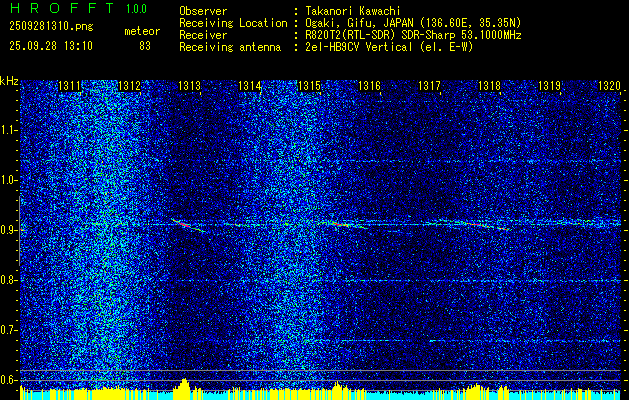Screen dimensions: 629x400
Task: Click the 0.7 kHz axis label
Action: (9, 330)
